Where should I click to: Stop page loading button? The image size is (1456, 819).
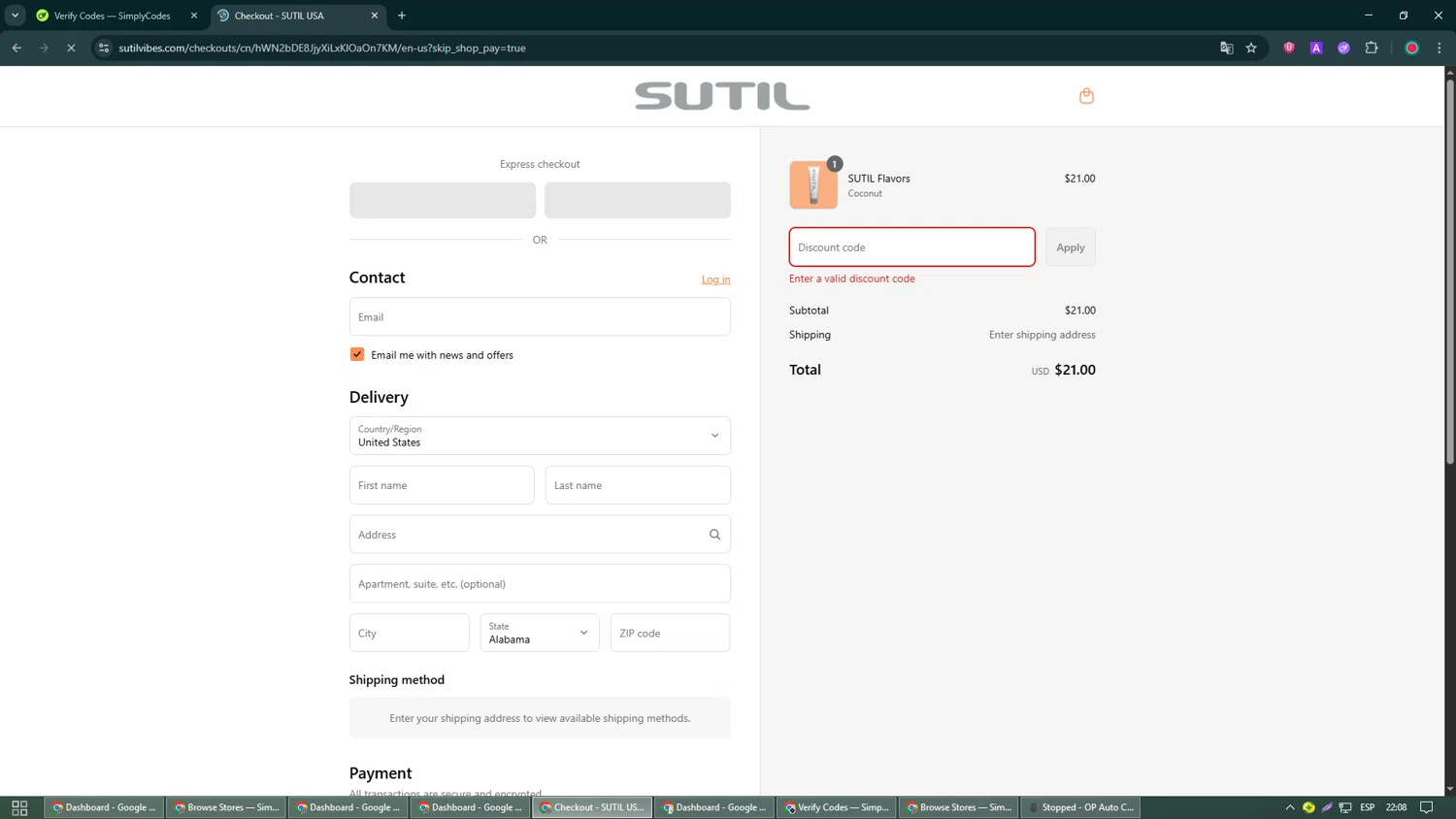tap(71, 48)
